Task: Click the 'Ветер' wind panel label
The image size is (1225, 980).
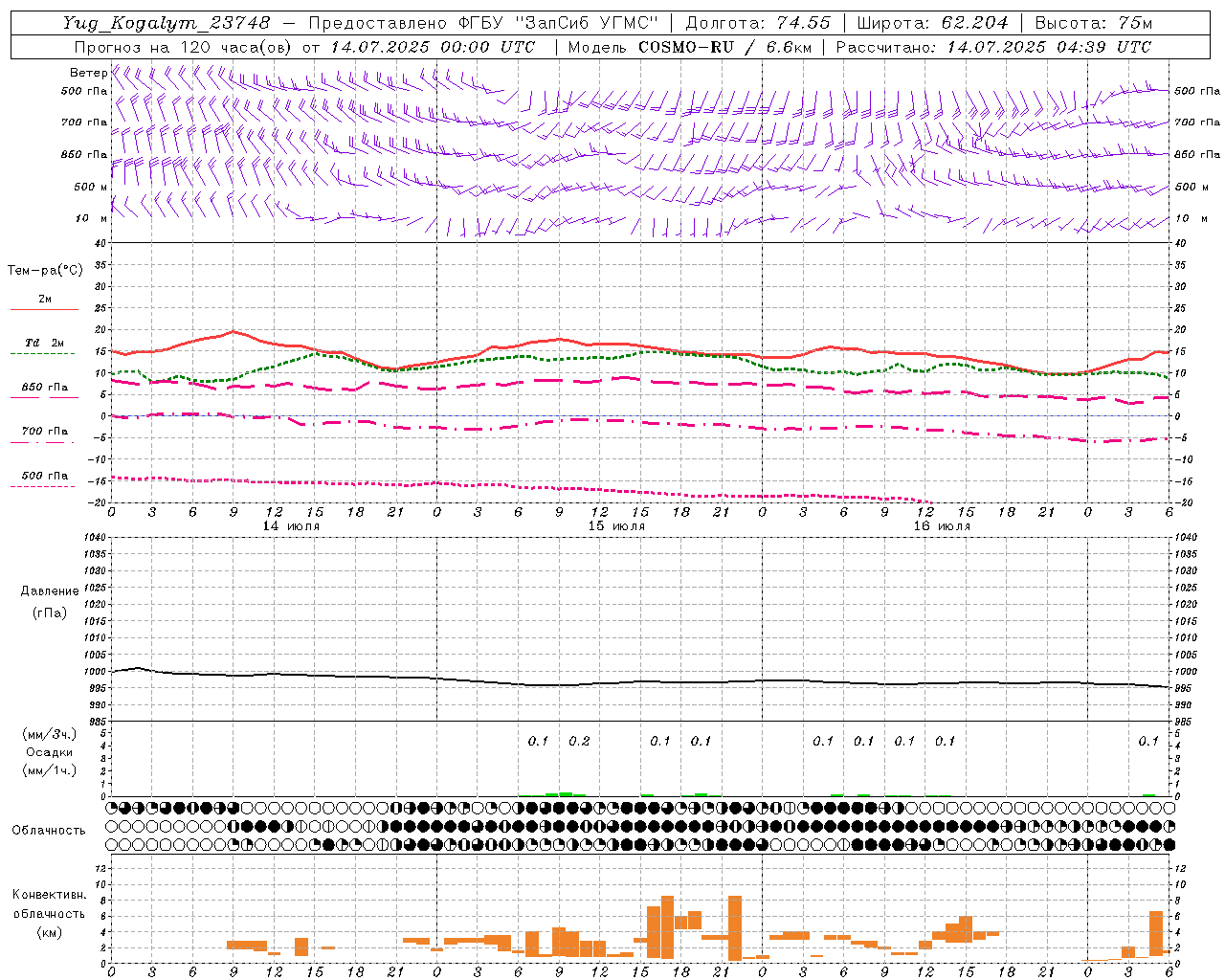Action: point(88,73)
